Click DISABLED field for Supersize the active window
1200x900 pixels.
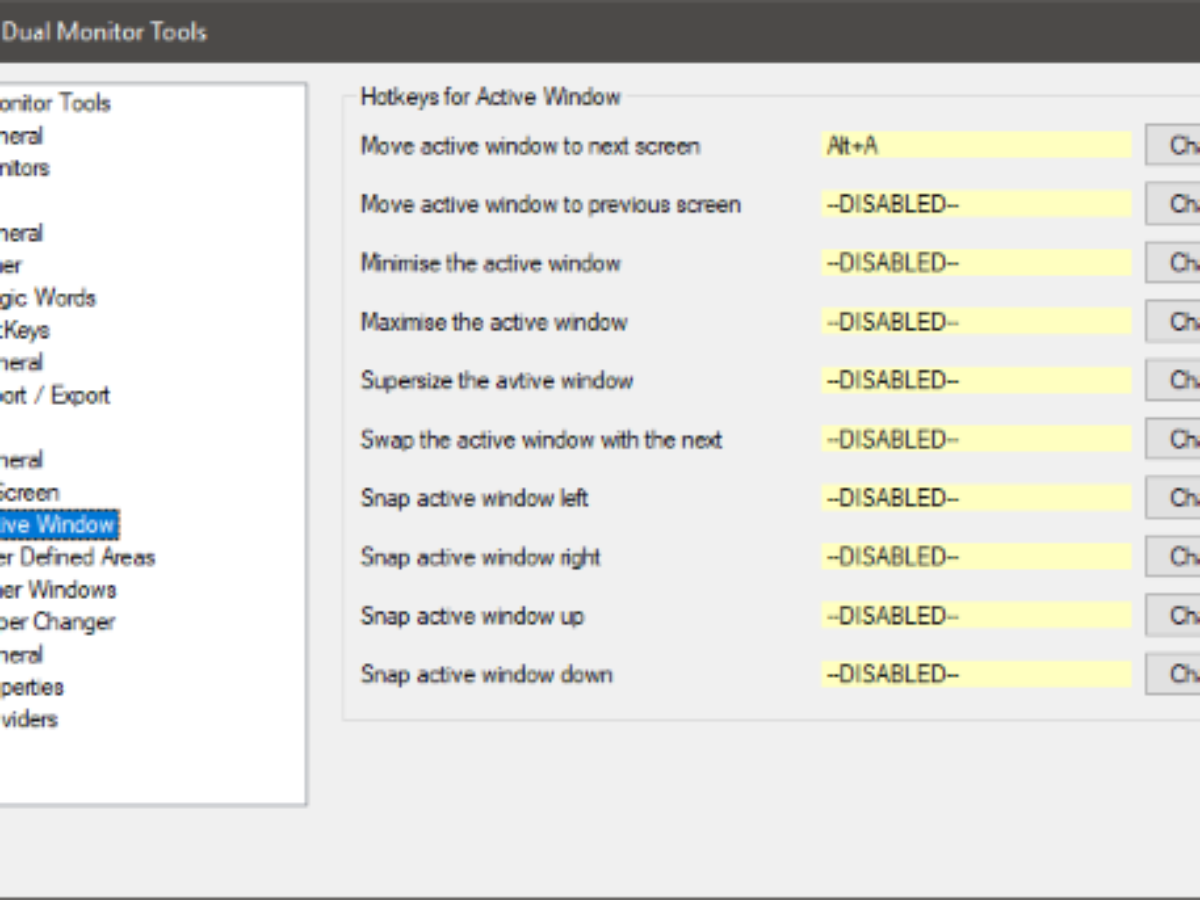click(975, 381)
